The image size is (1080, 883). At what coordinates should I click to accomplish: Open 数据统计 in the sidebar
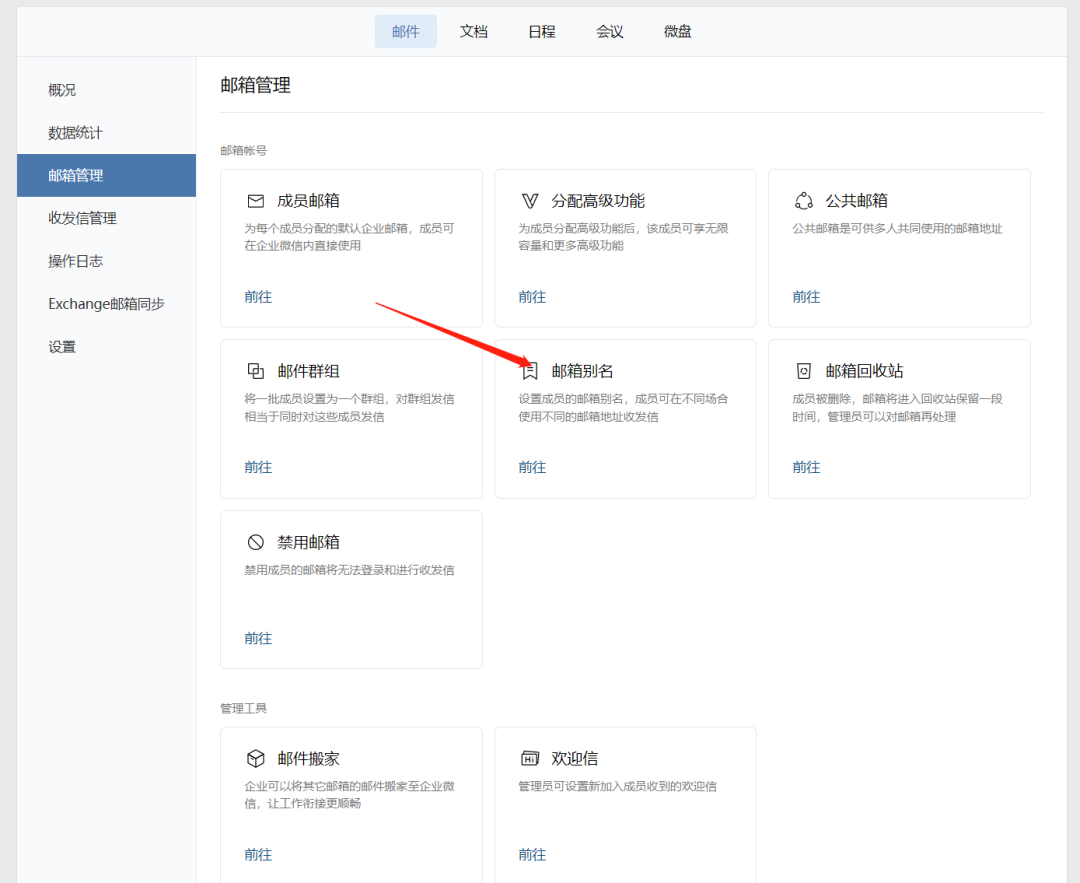click(x=75, y=133)
